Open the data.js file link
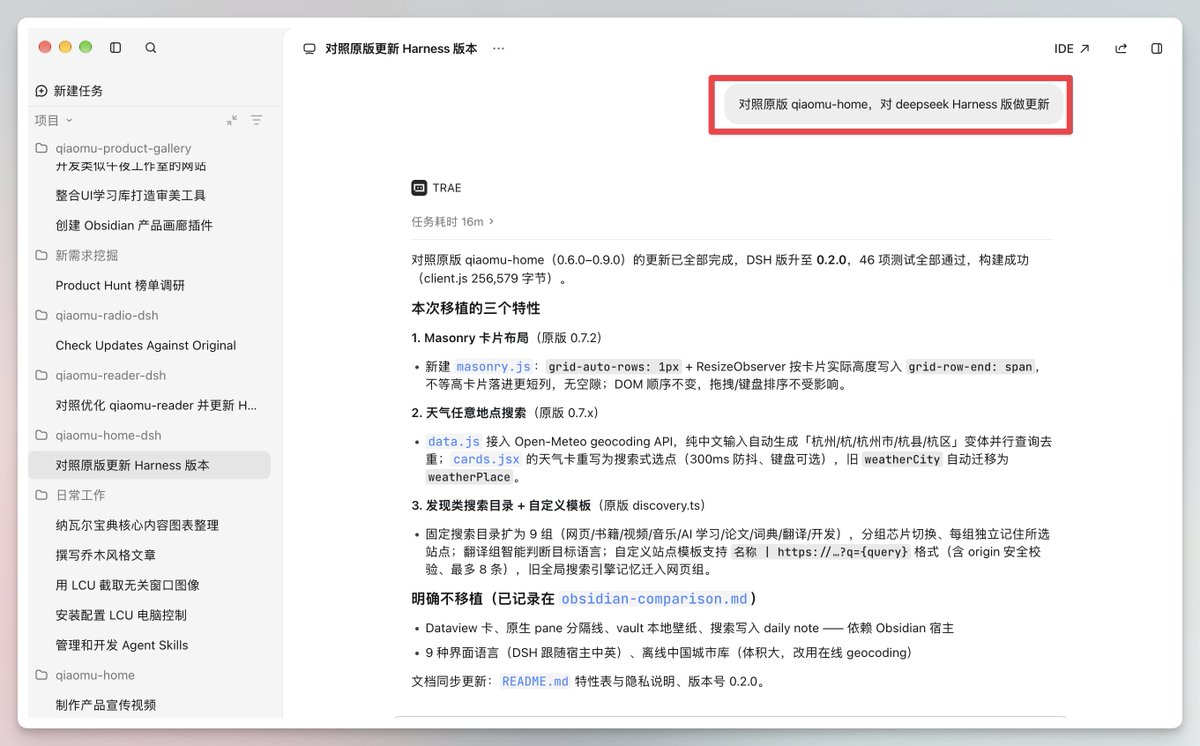Viewport: 1200px width, 746px height. pos(454,441)
